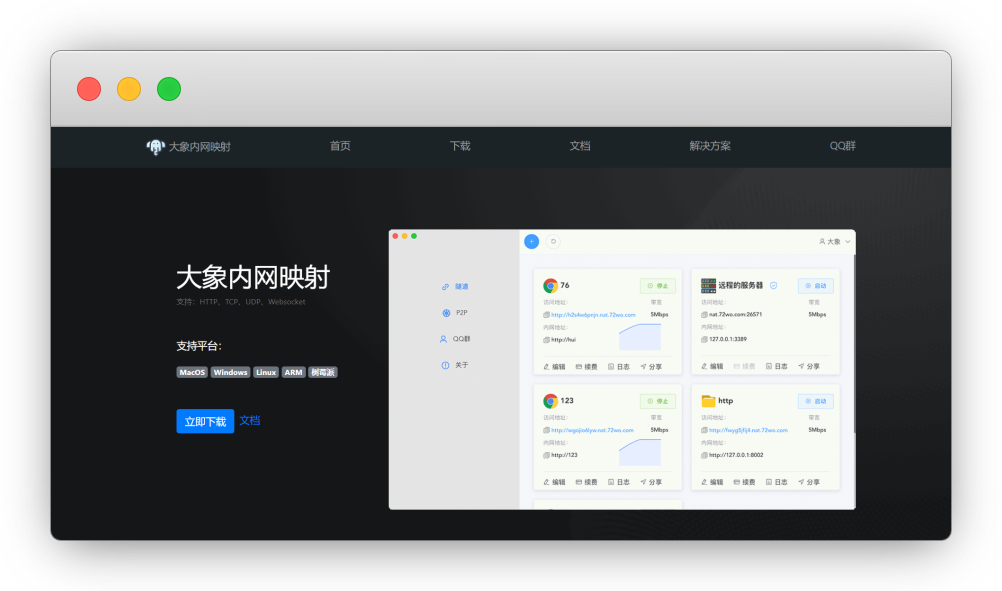Open the 文档 link beside the download button
The height and width of the screenshot is (591, 1002).
250,421
